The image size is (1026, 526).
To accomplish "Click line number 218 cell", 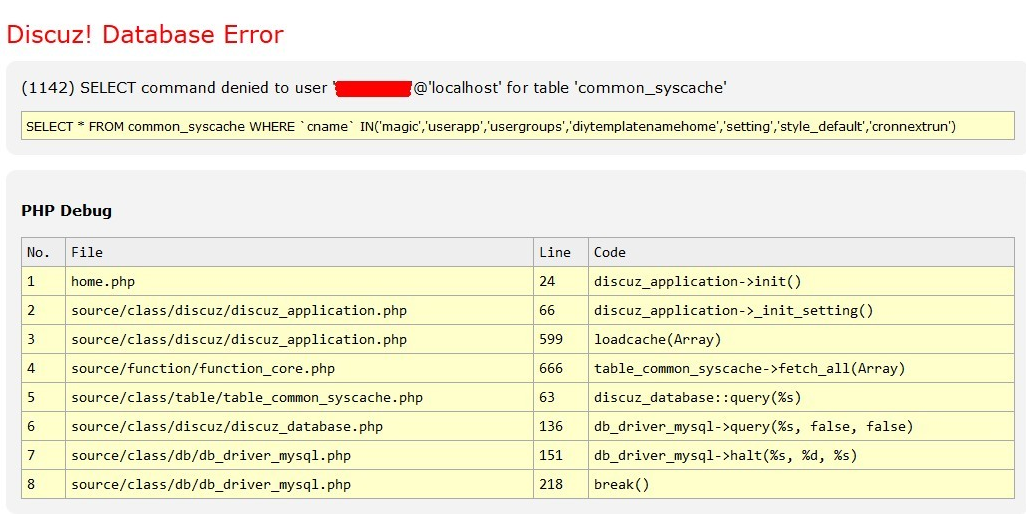I will (561, 485).
